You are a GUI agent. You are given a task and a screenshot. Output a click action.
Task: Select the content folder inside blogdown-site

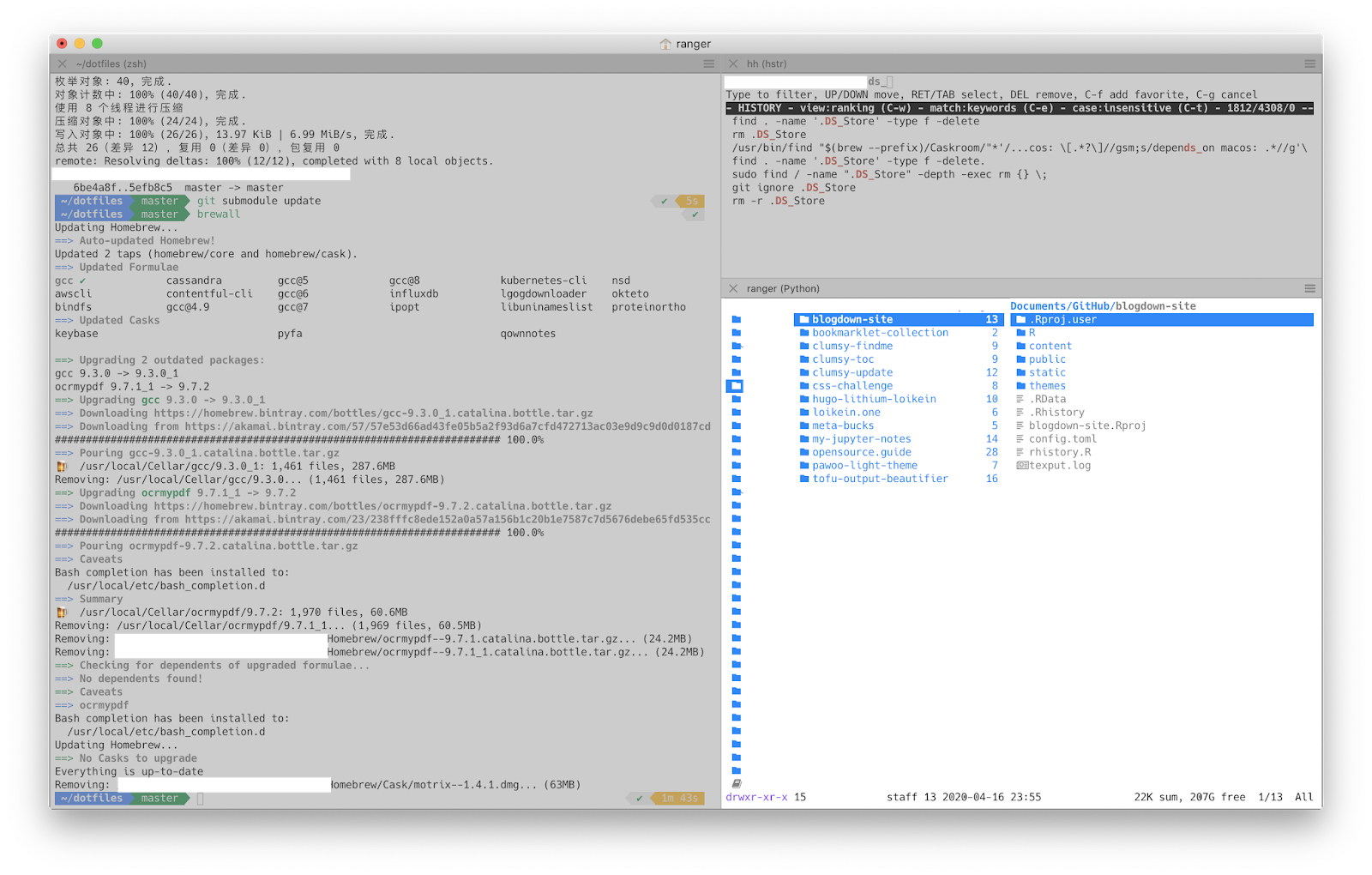pyautogui.click(x=1050, y=345)
